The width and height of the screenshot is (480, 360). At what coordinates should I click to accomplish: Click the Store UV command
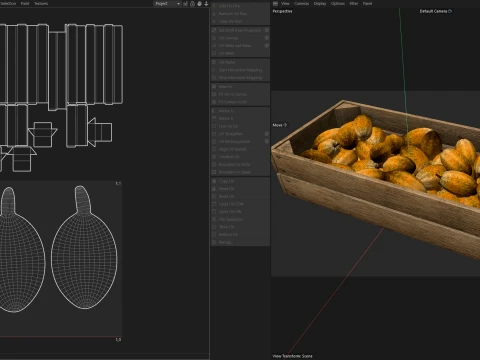[240, 227]
